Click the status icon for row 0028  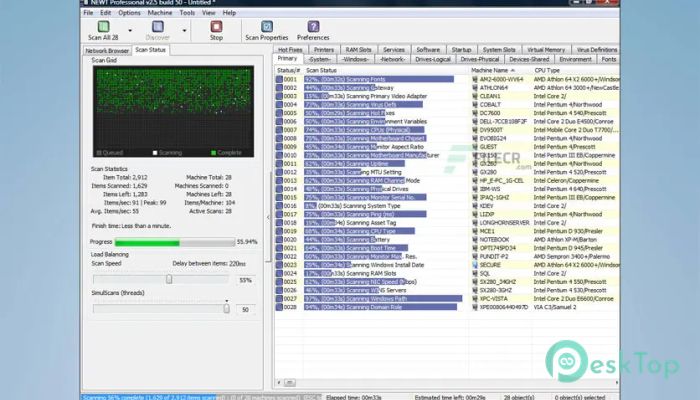point(279,307)
